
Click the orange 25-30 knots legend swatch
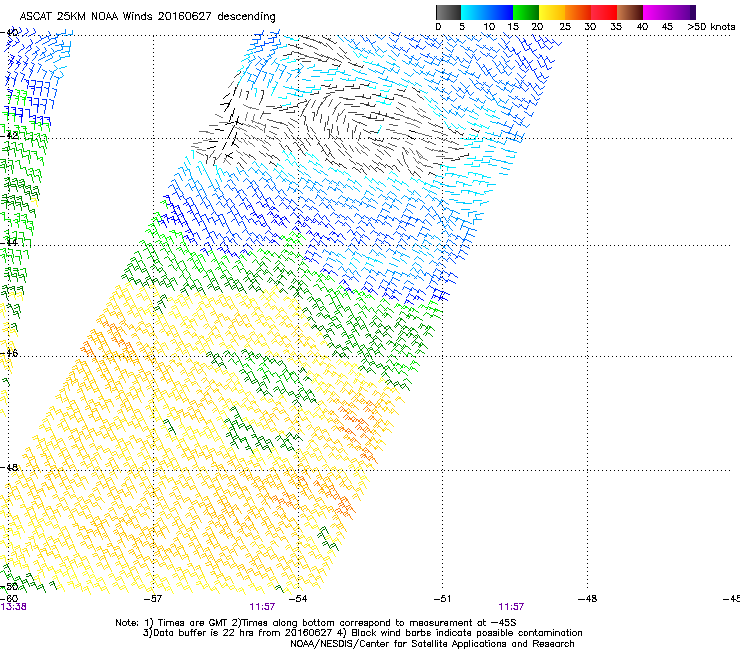tap(578, 12)
